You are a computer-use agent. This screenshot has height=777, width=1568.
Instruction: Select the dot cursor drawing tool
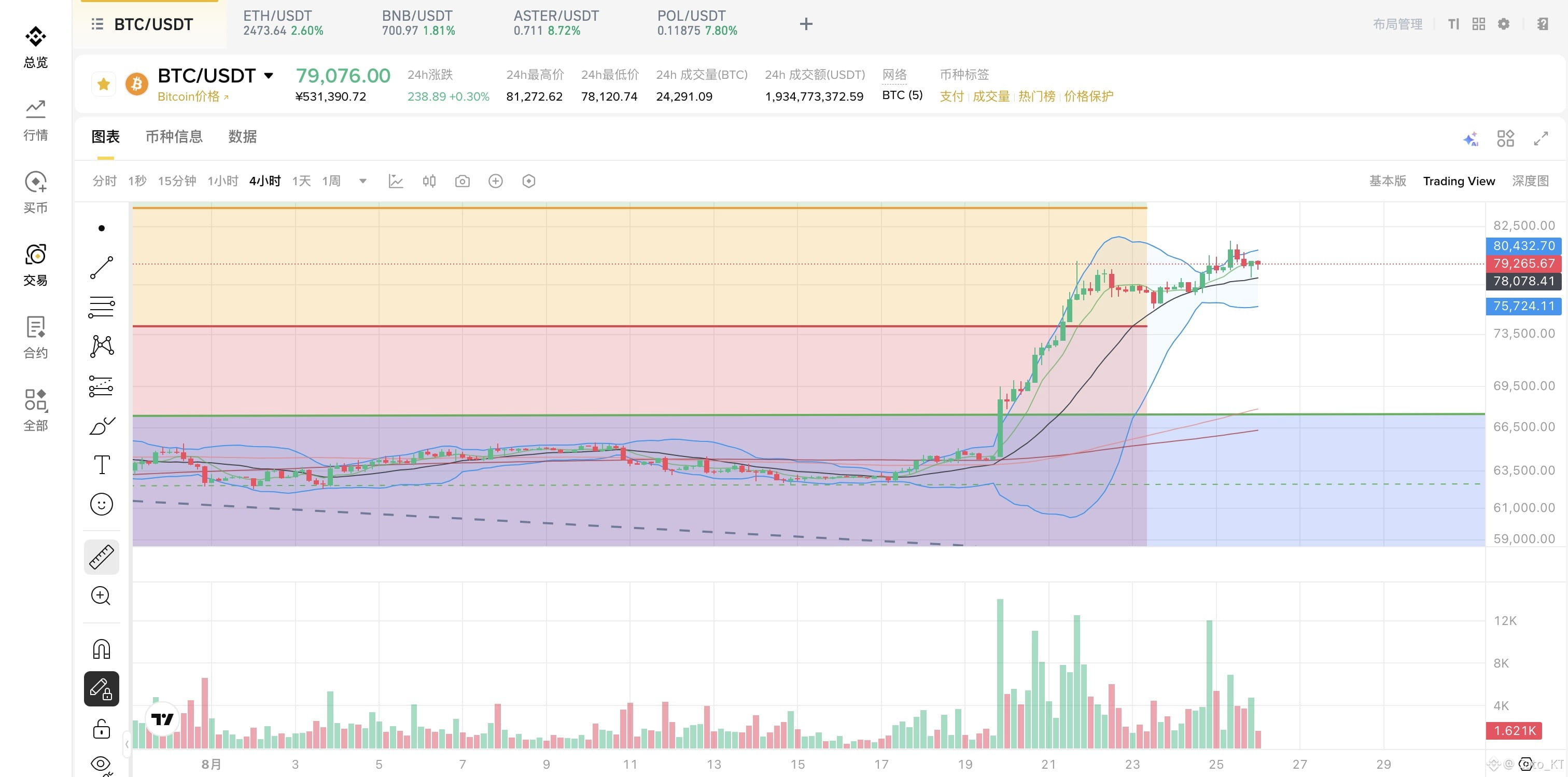(x=101, y=228)
